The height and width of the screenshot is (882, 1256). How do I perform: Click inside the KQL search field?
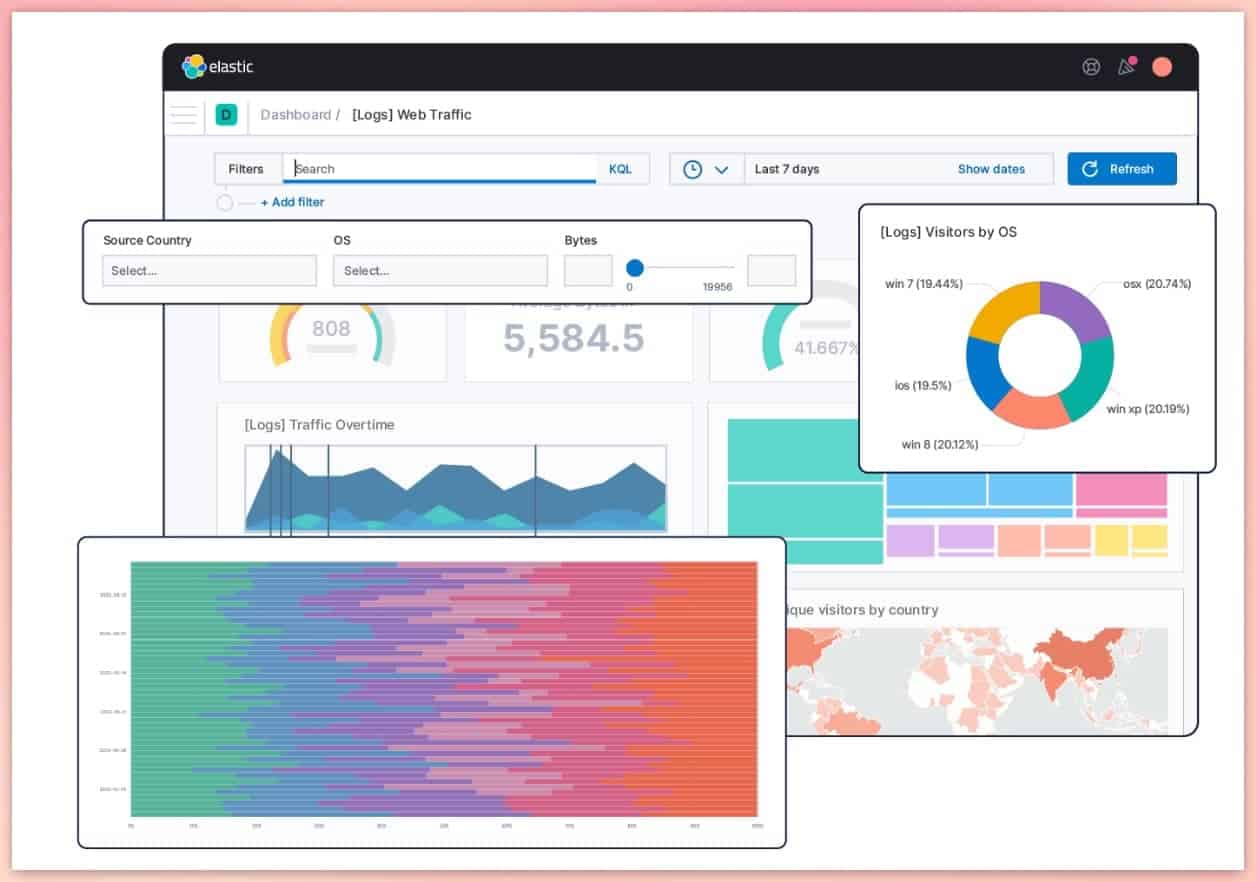[430, 168]
